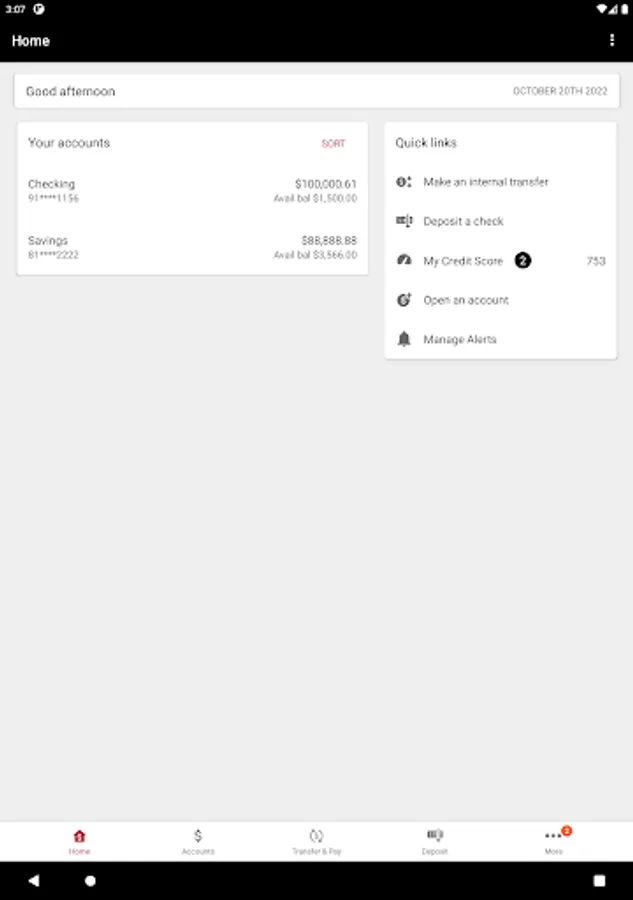Open the three-dot overflow menu
The height and width of the screenshot is (900, 633).
612,40
